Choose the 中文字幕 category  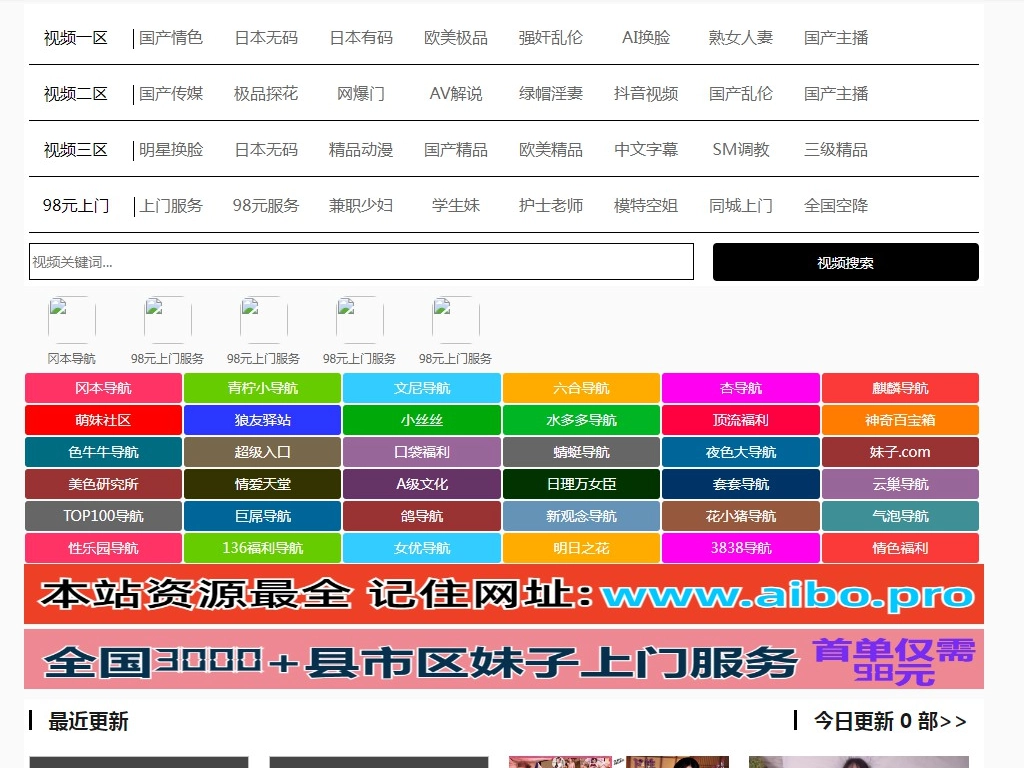(645, 150)
